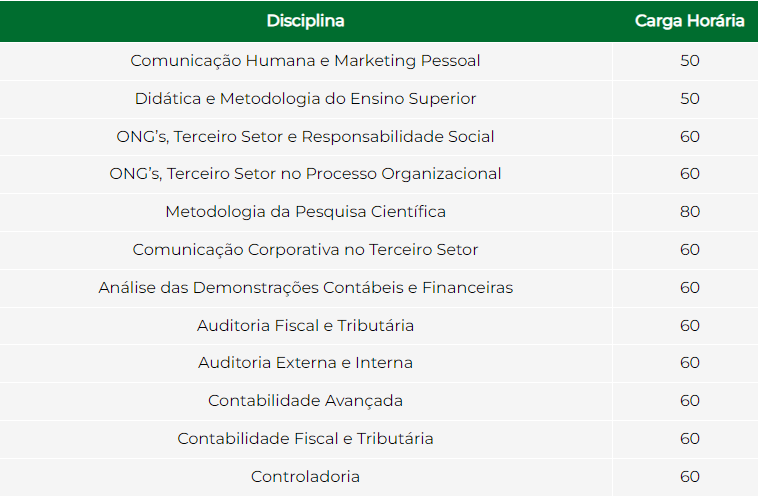This screenshot has width=758, height=498.
Task: Click ONG's, Terceiro Setor no Processo Organizacional
Action: pos(306,174)
